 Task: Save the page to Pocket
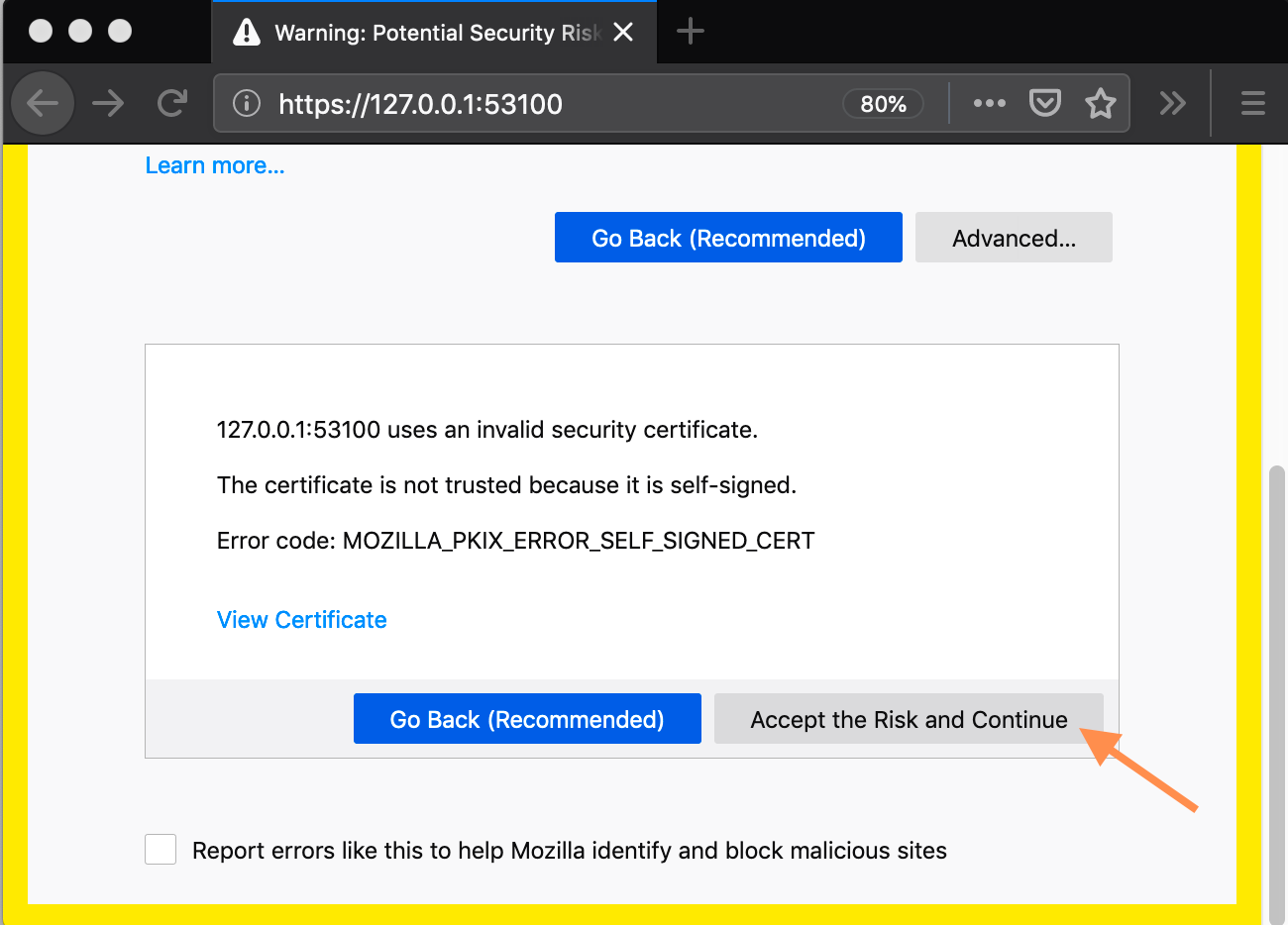(1044, 102)
